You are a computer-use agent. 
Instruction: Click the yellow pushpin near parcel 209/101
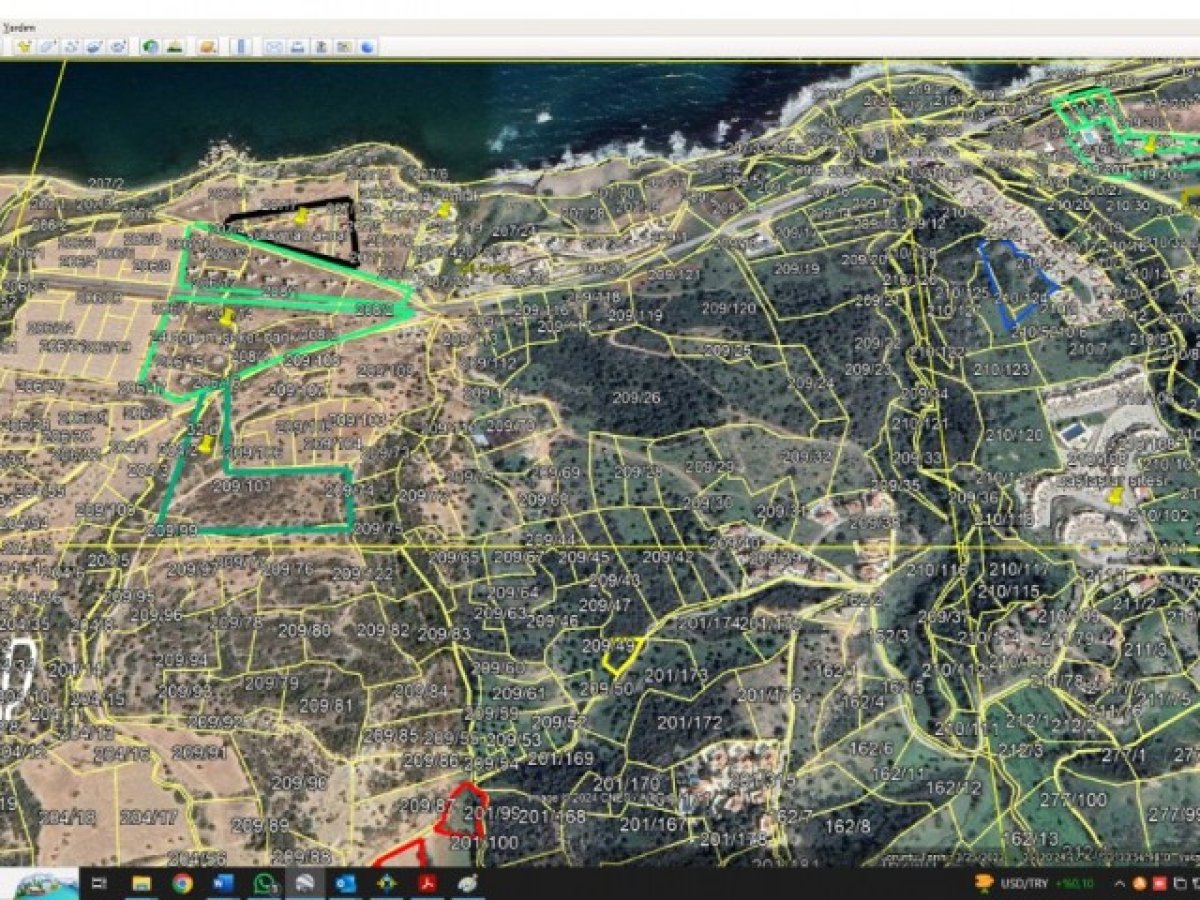tap(206, 443)
